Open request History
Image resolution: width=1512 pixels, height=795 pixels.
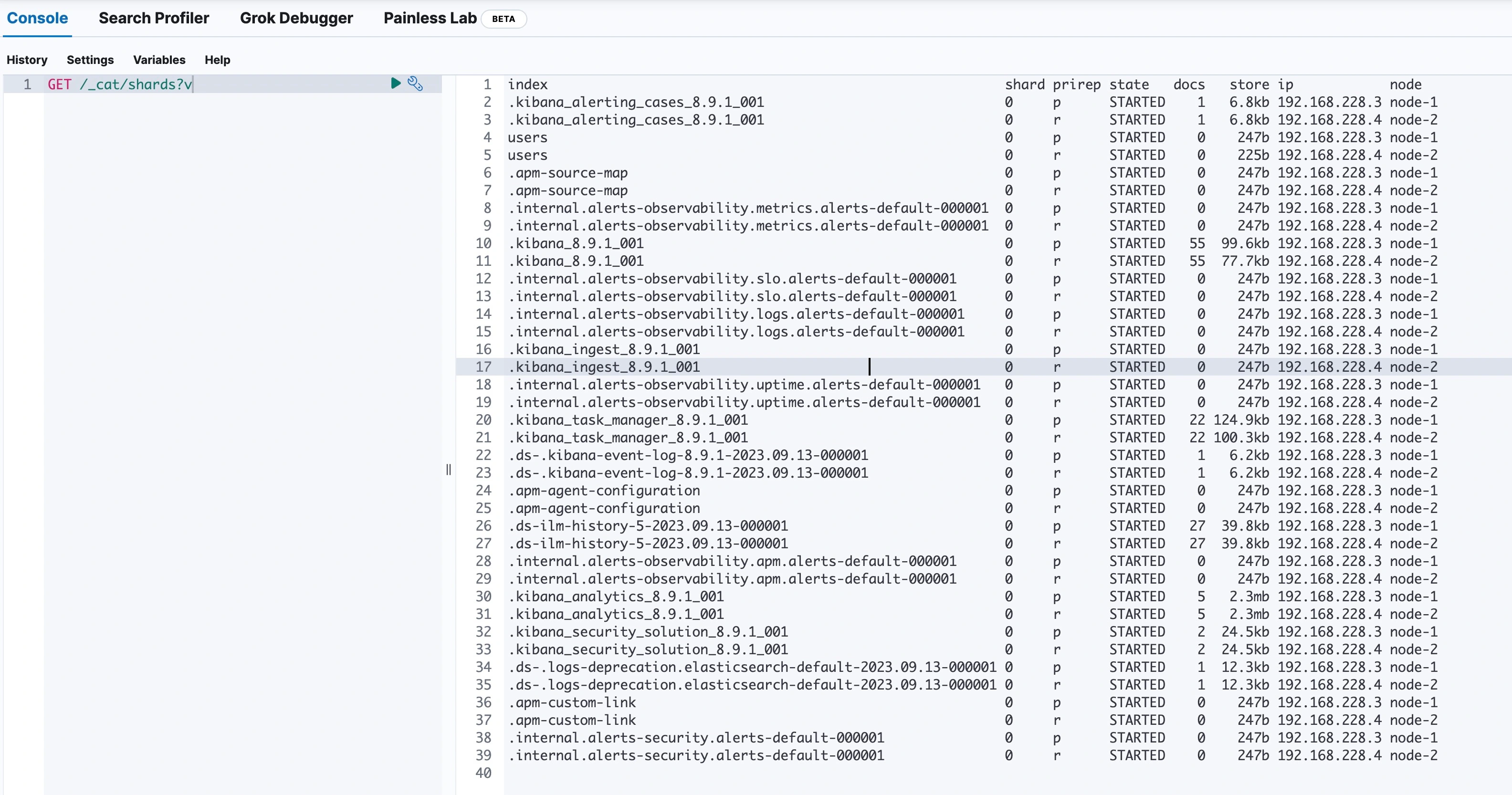[27, 60]
